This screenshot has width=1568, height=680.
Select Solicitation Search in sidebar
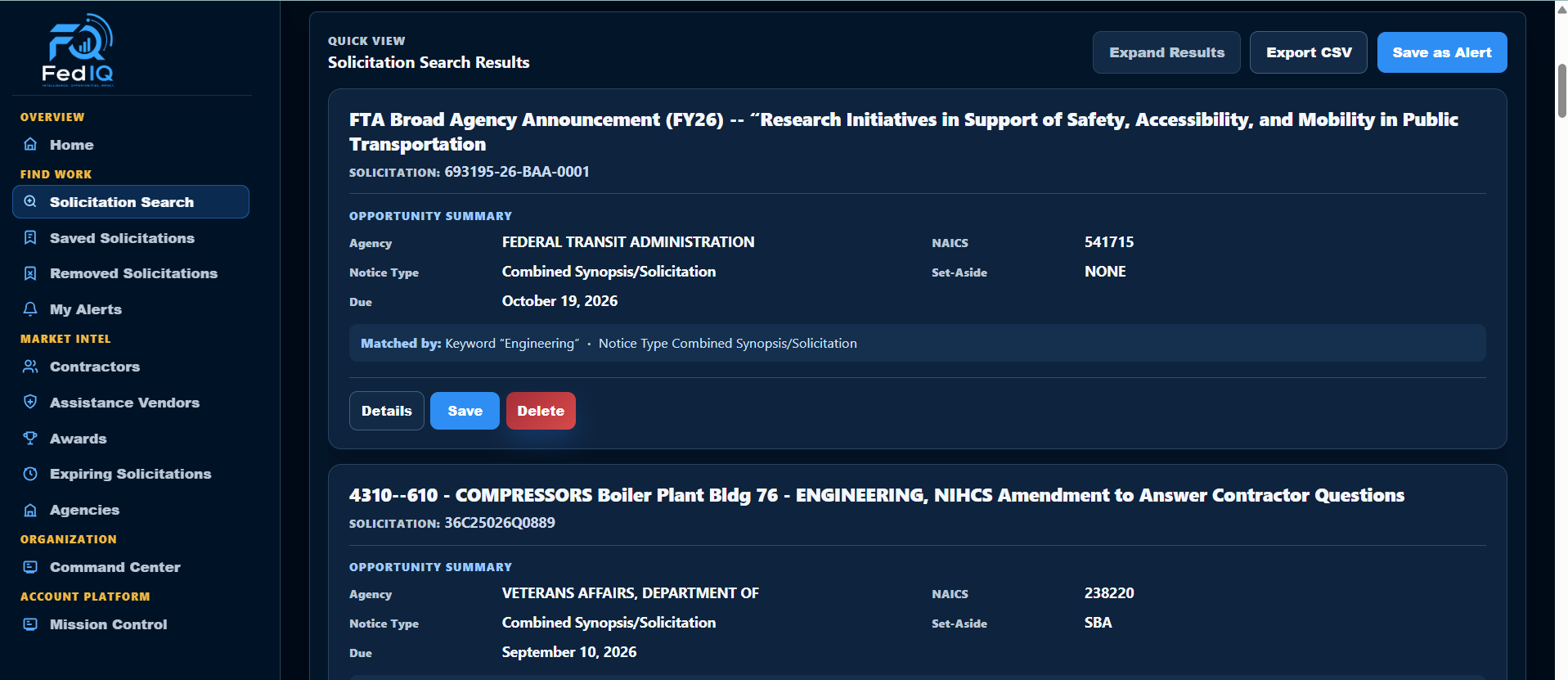(x=131, y=202)
